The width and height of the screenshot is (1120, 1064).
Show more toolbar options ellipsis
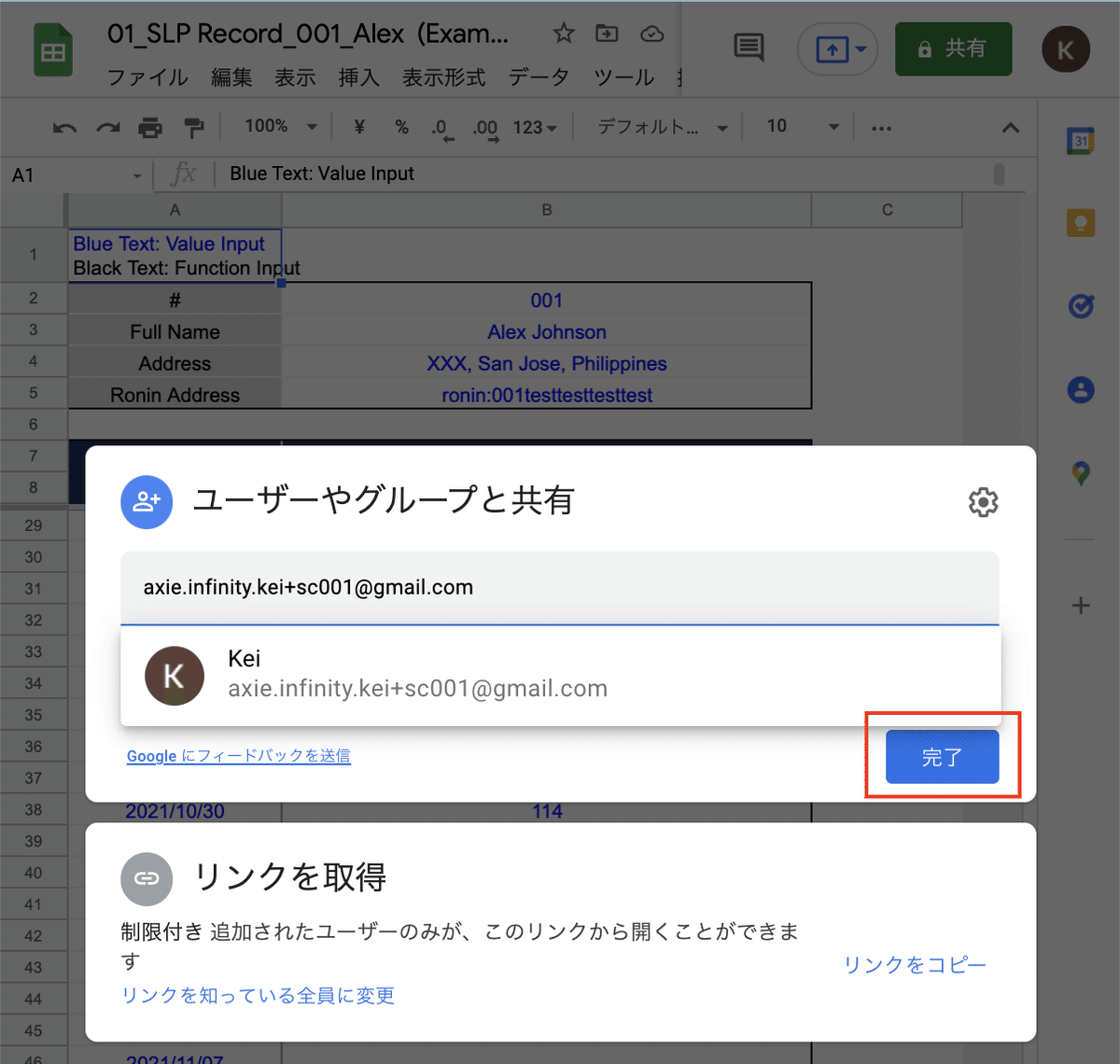881,128
